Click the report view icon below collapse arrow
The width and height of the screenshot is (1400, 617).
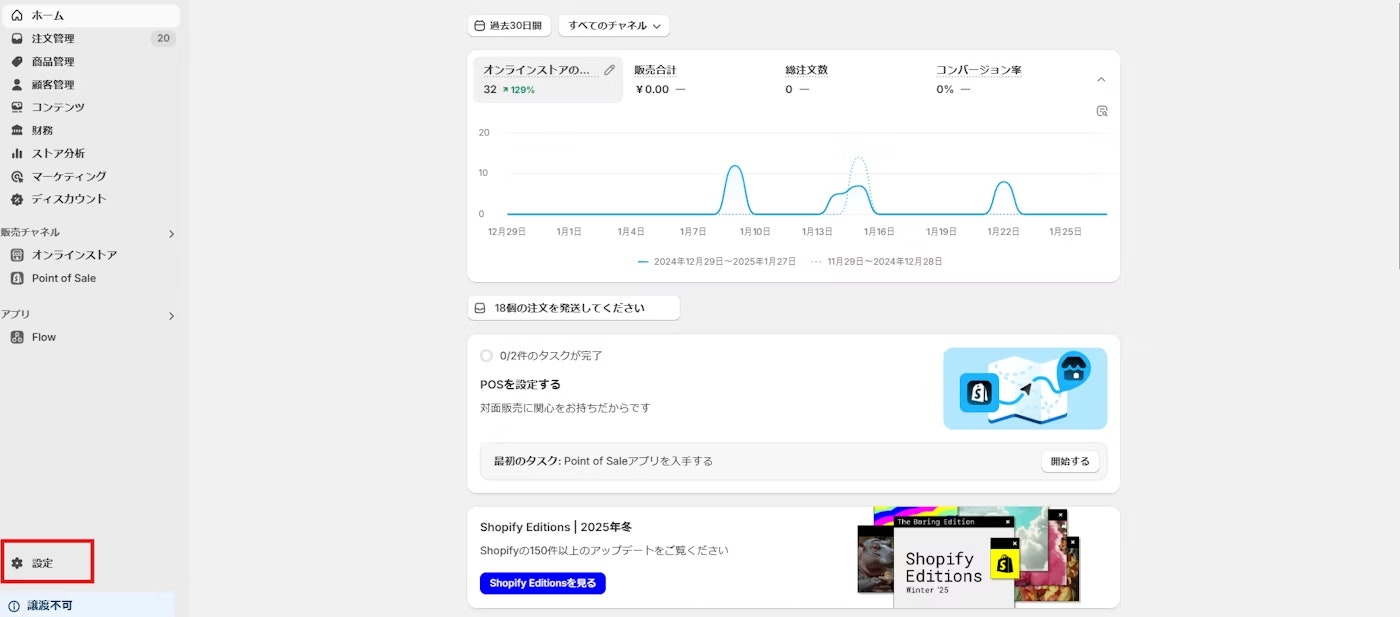[x=1101, y=111]
